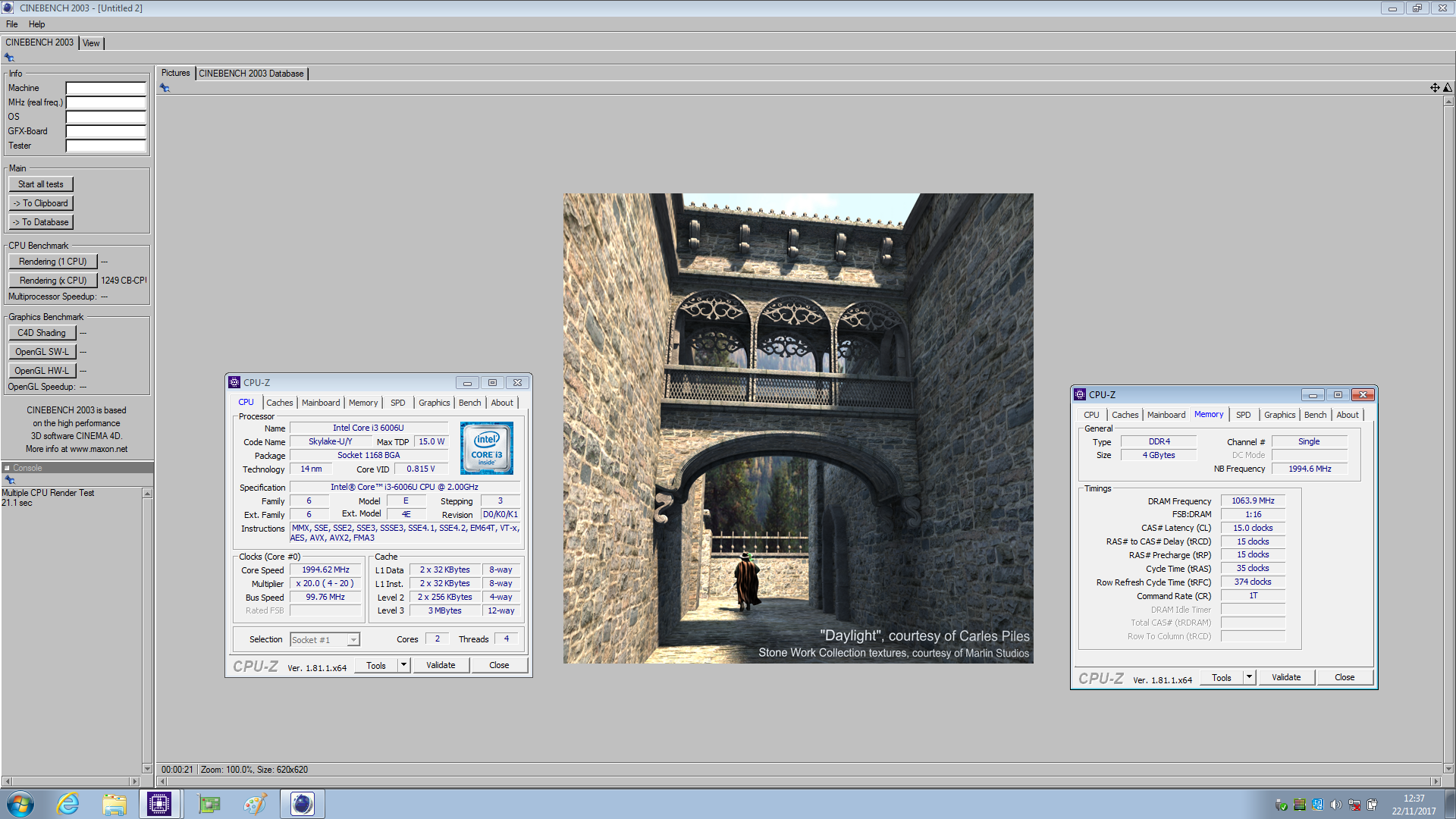Click the Close button in the CPU-Z Memory window
This screenshot has height=819, width=1456.
(1344, 677)
